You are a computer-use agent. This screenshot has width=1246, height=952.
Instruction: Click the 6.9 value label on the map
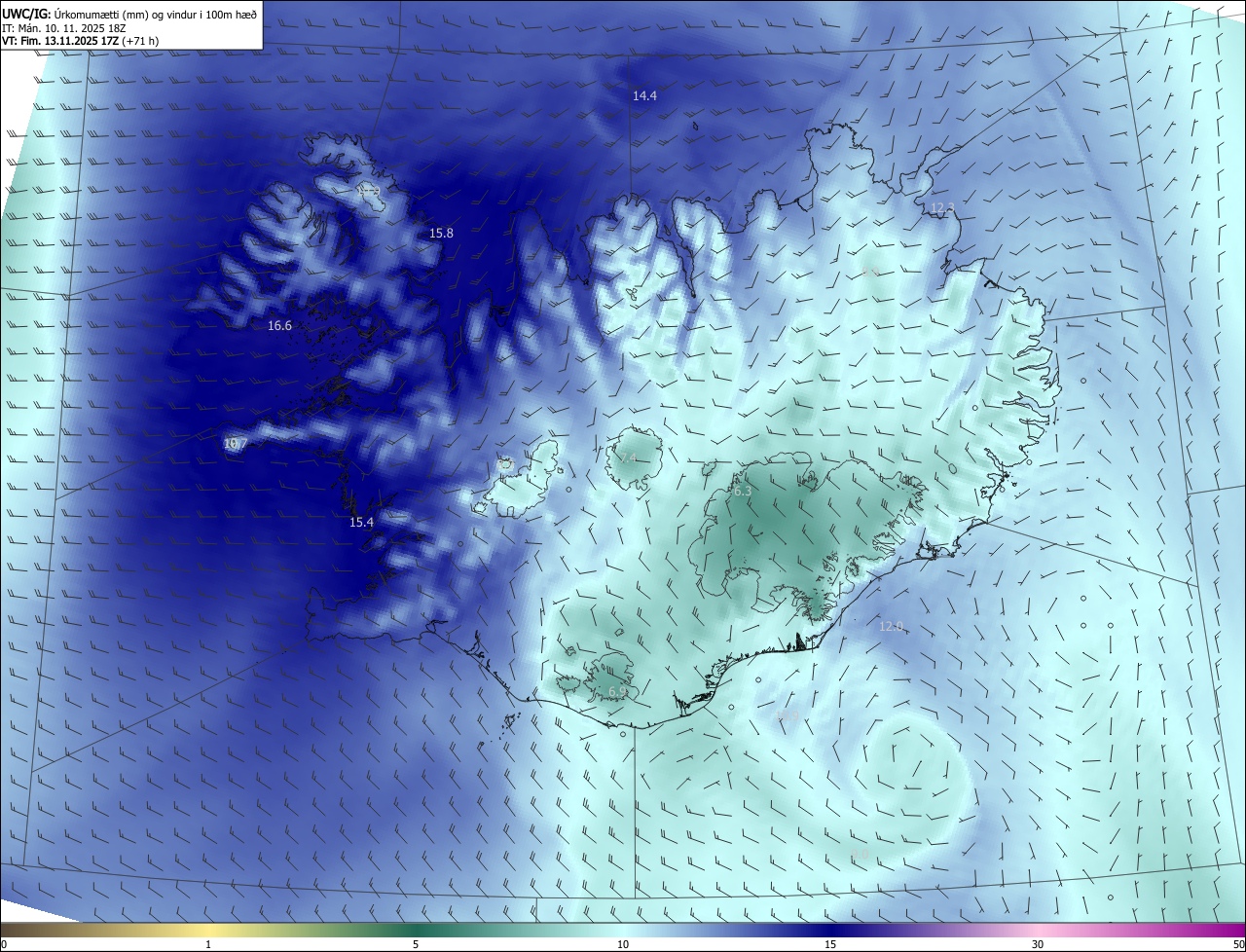coord(617,692)
